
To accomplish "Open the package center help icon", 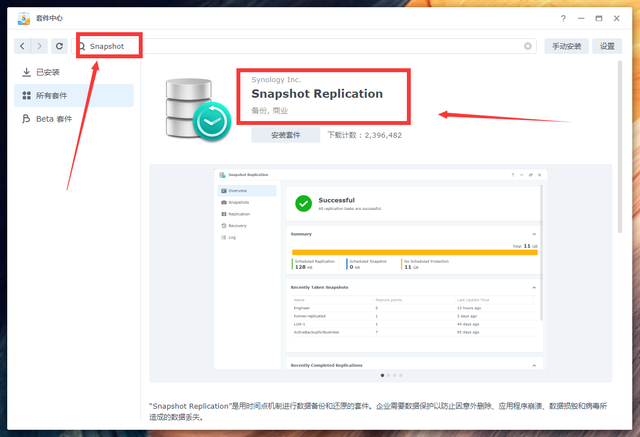I will 563,18.
